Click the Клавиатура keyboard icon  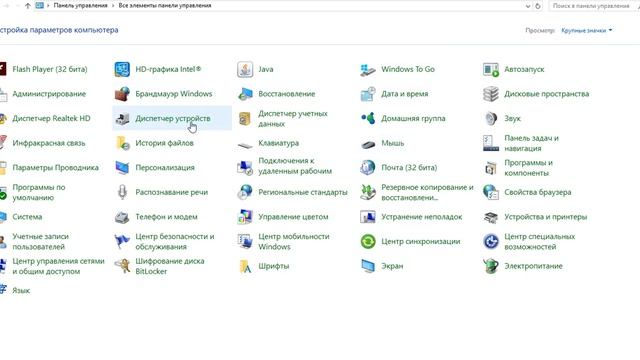click(x=245, y=145)
